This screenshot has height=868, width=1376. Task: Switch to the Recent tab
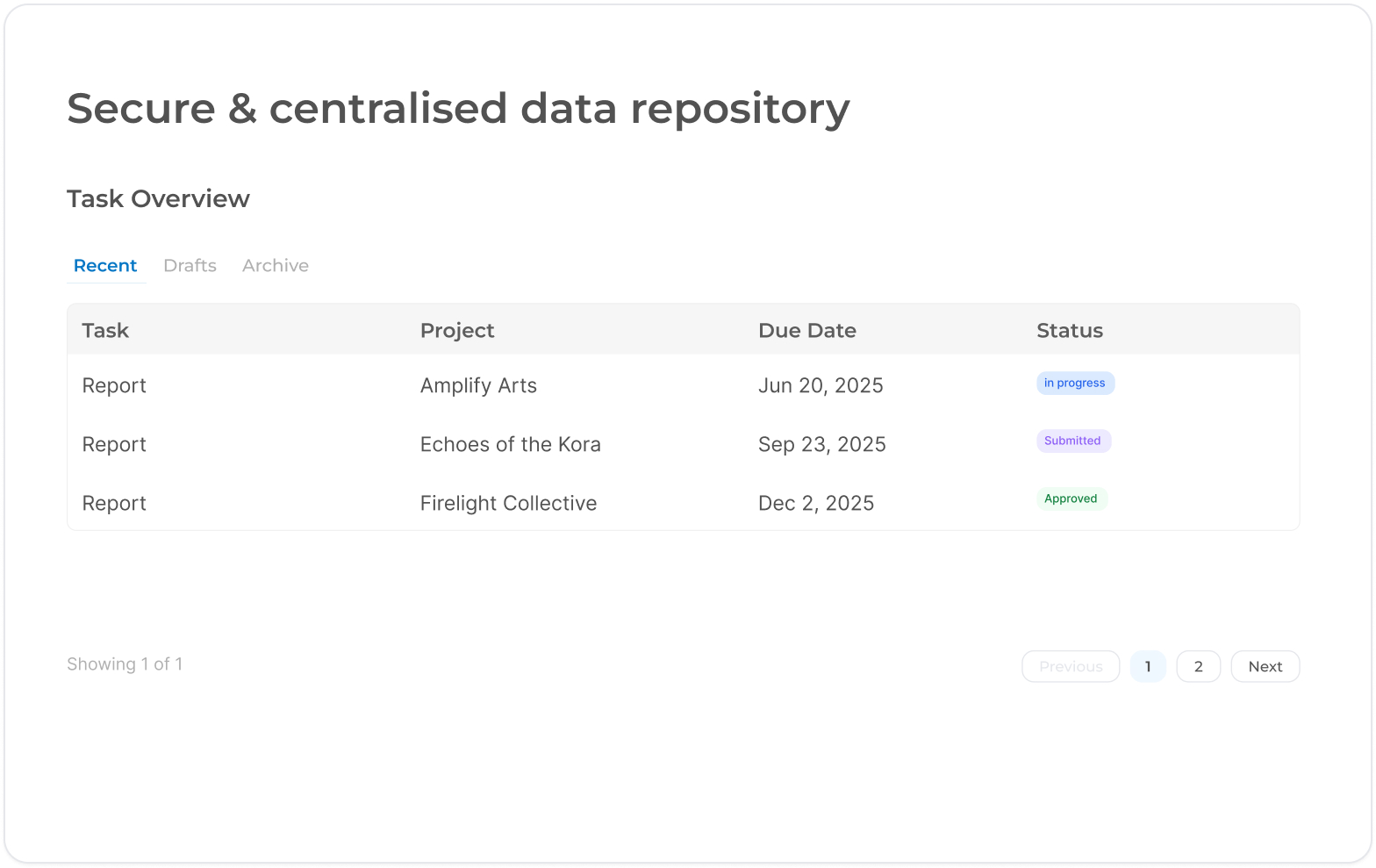coord(105,265)
